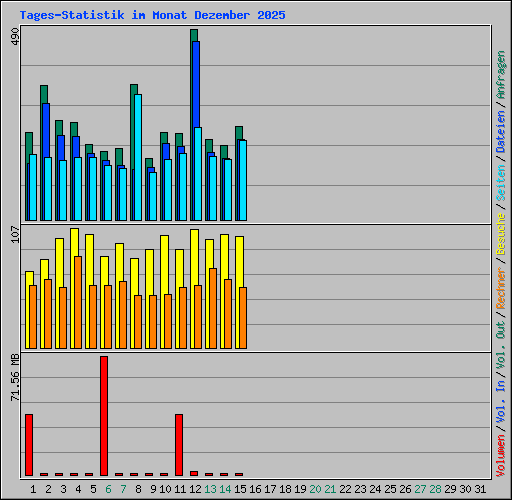Click the tallest red volume bar for day 6
Screen dimensions: 512x500
104,416
